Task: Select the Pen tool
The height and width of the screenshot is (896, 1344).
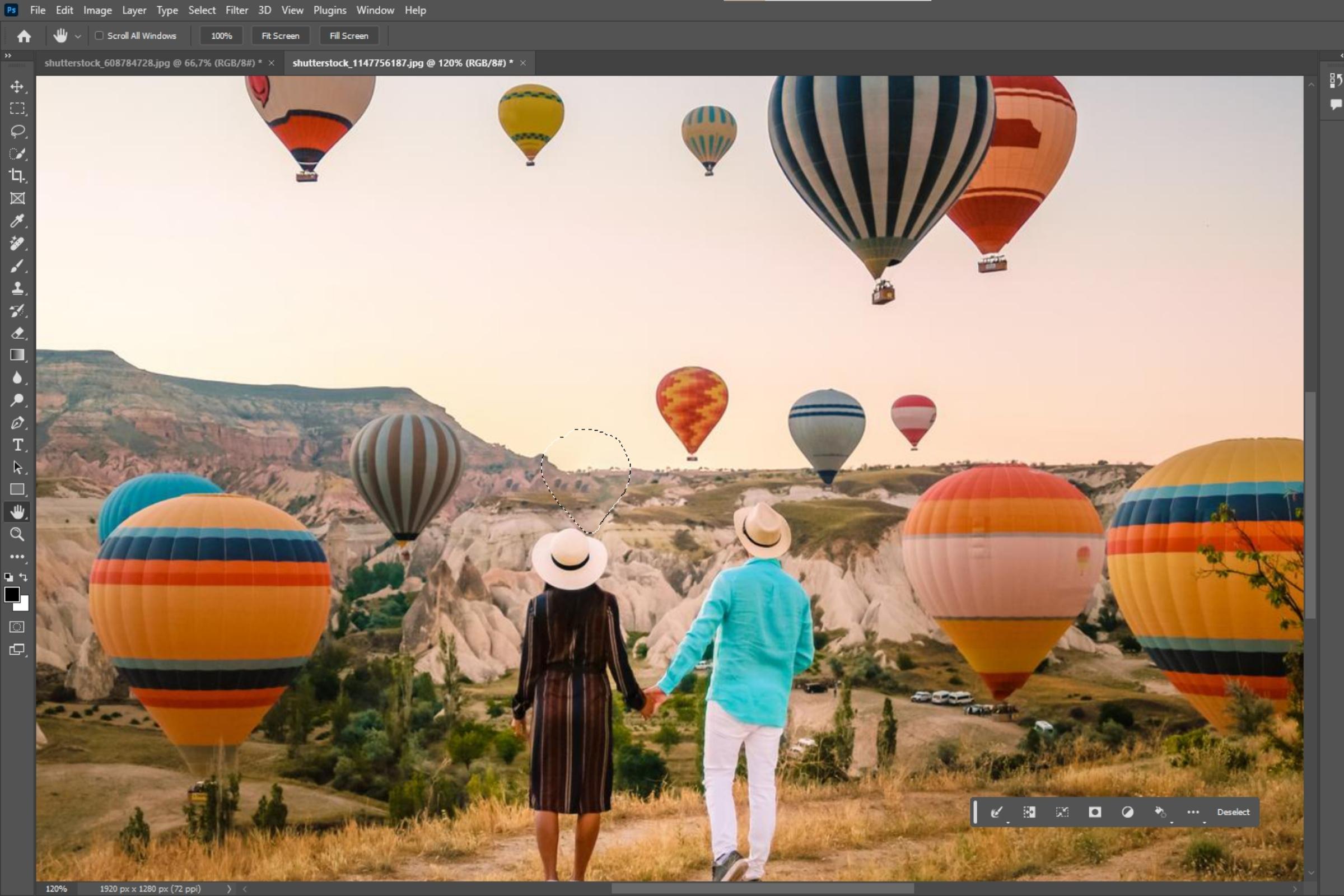Action: coord(17,423)
